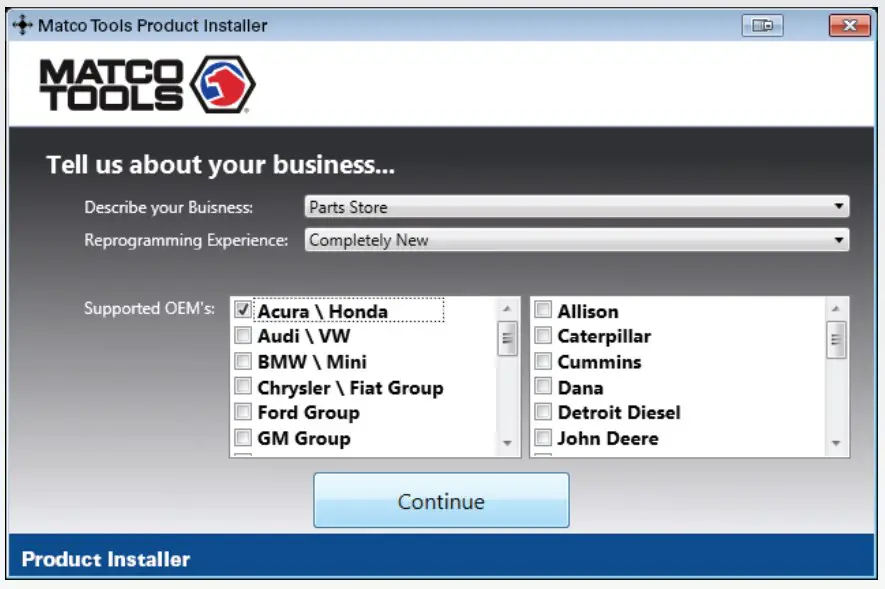Click the installer title bar app icon
This screenshot has height=589, width=885.
tap(23, 25)
